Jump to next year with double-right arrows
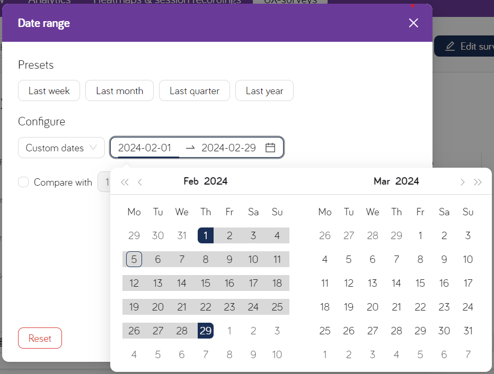 point(478,182)
